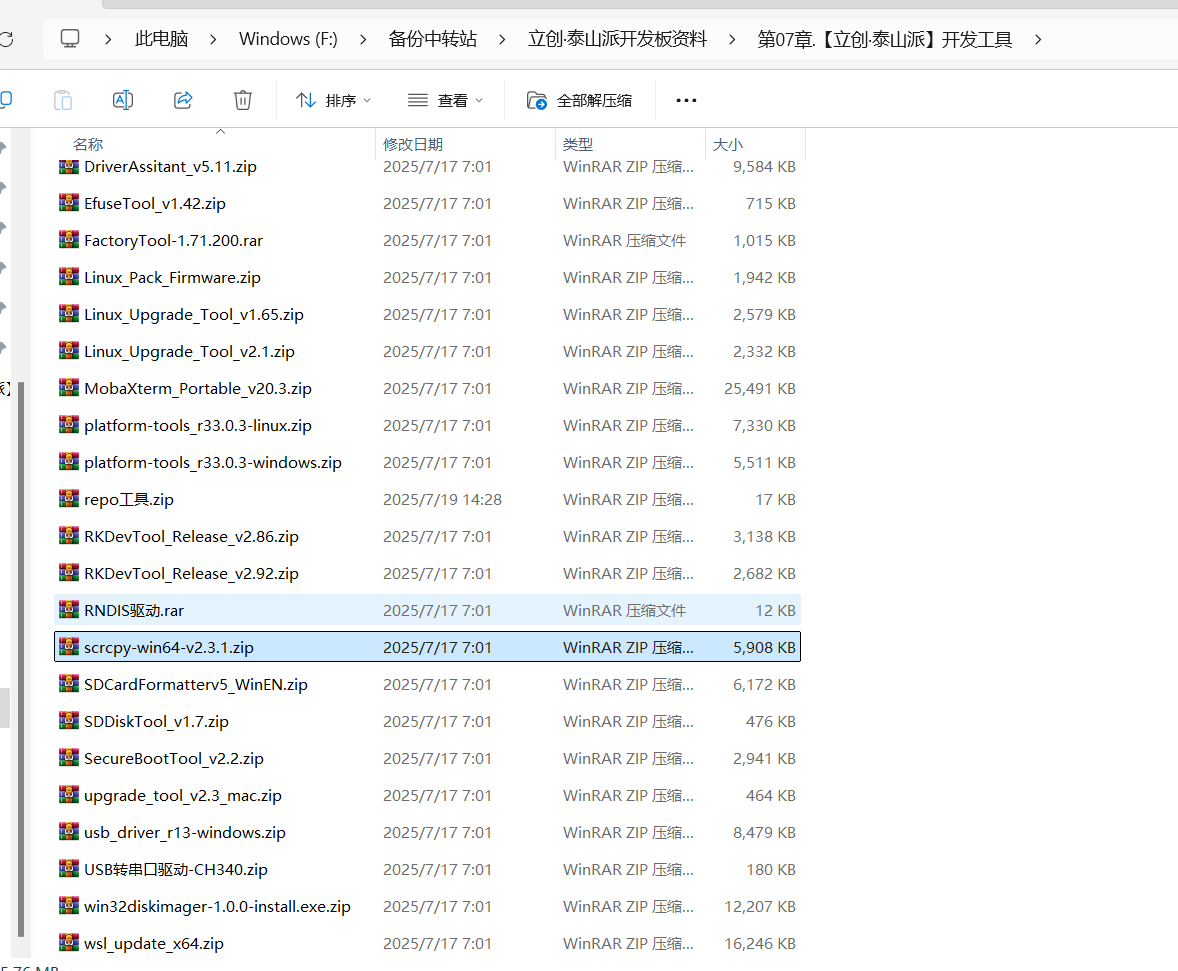
Task: Click WinRAR icon of EfuseTool_v1.42.zip
Action: click(x=68, y=203)
